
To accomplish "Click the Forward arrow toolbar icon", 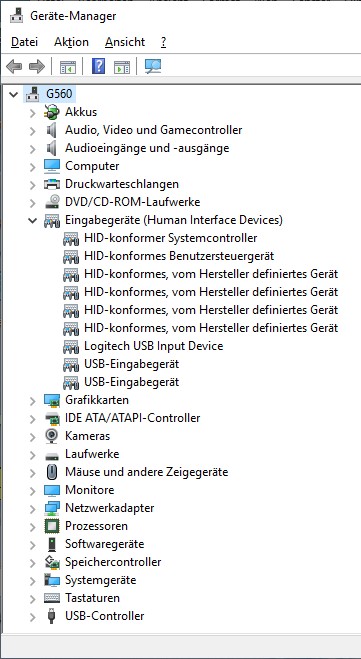I will 37,66.
